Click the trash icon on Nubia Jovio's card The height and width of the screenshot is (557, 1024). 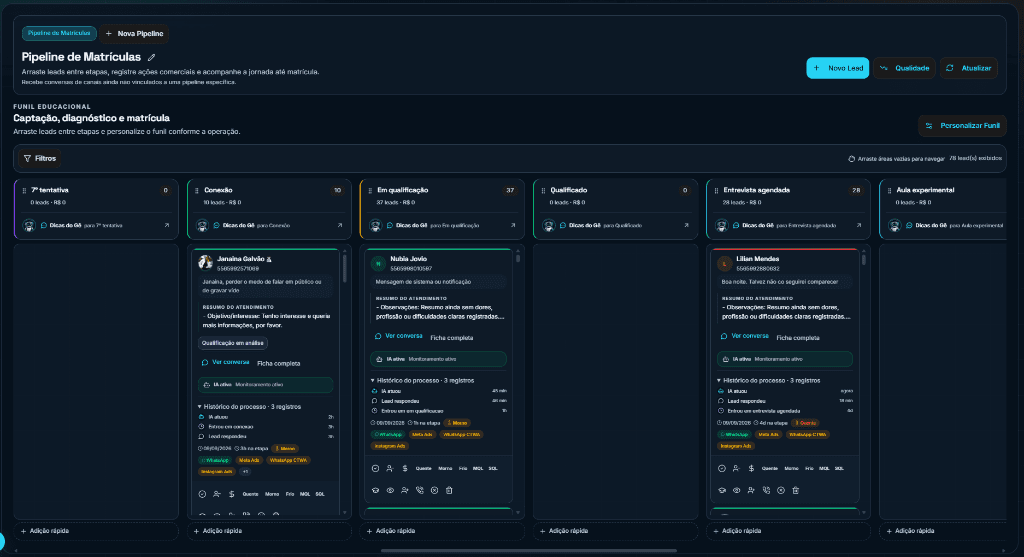coord(449,490)
